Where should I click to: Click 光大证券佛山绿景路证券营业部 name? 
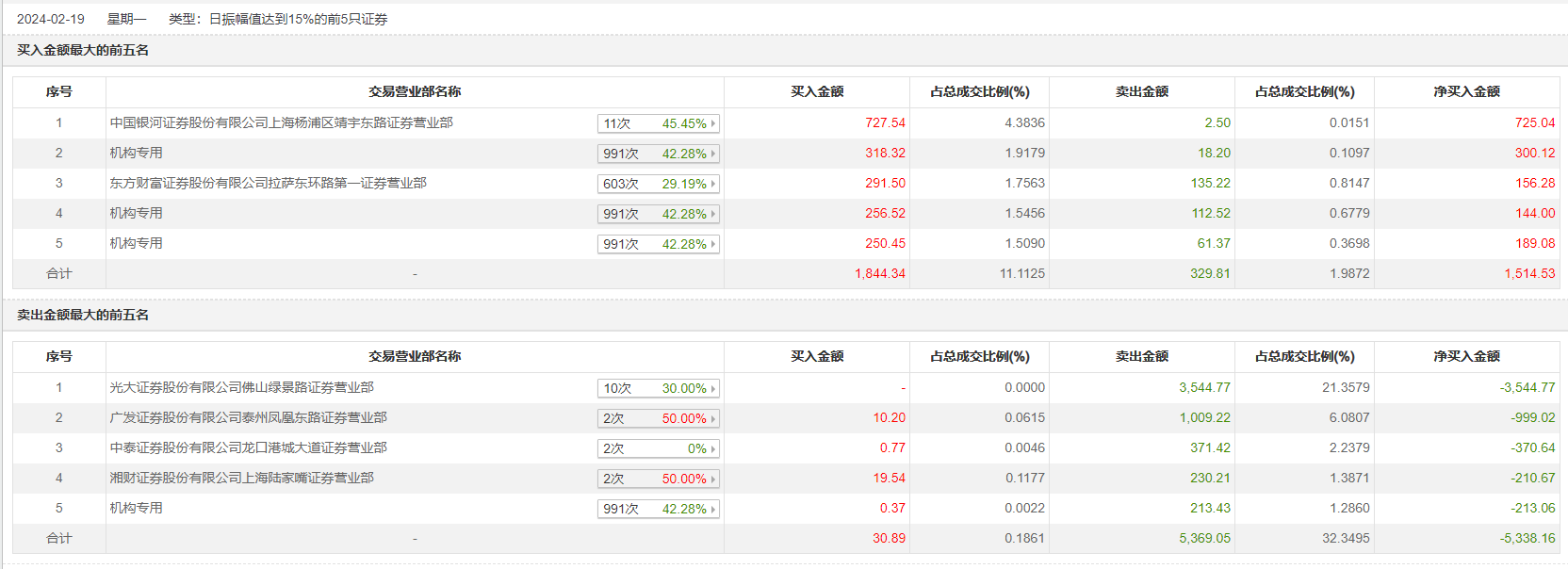[241, 388]
